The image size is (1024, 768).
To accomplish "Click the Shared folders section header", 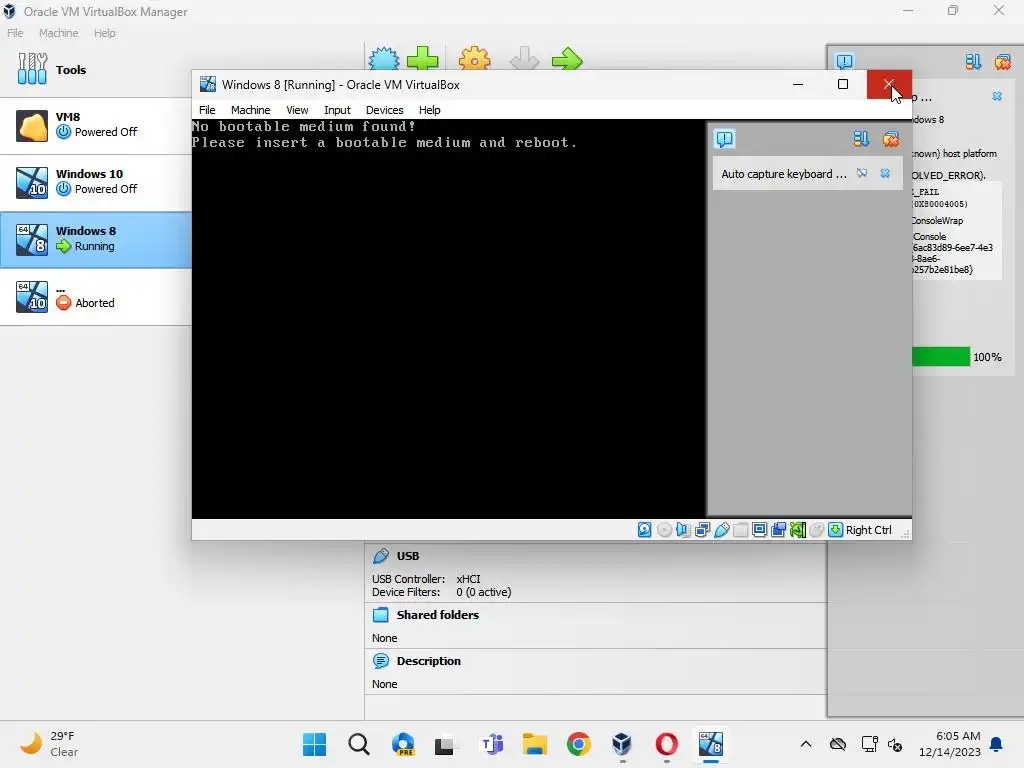I will [438, 615].
